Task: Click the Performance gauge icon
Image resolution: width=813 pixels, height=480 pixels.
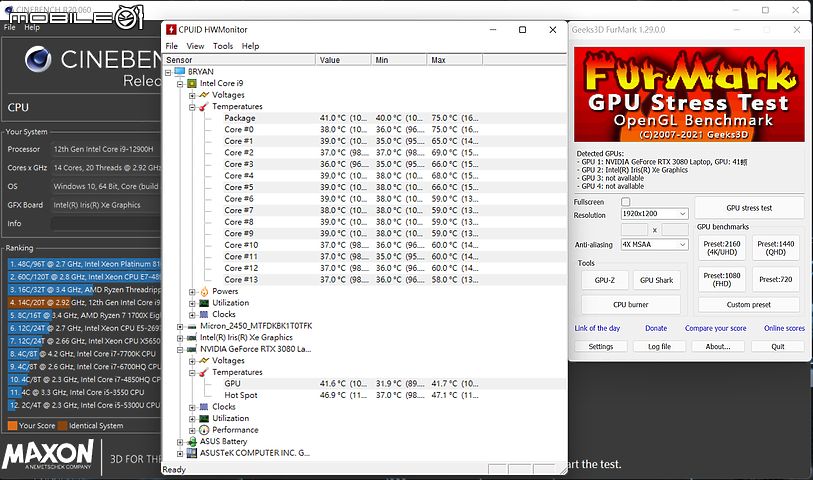Action: [204, 430]
